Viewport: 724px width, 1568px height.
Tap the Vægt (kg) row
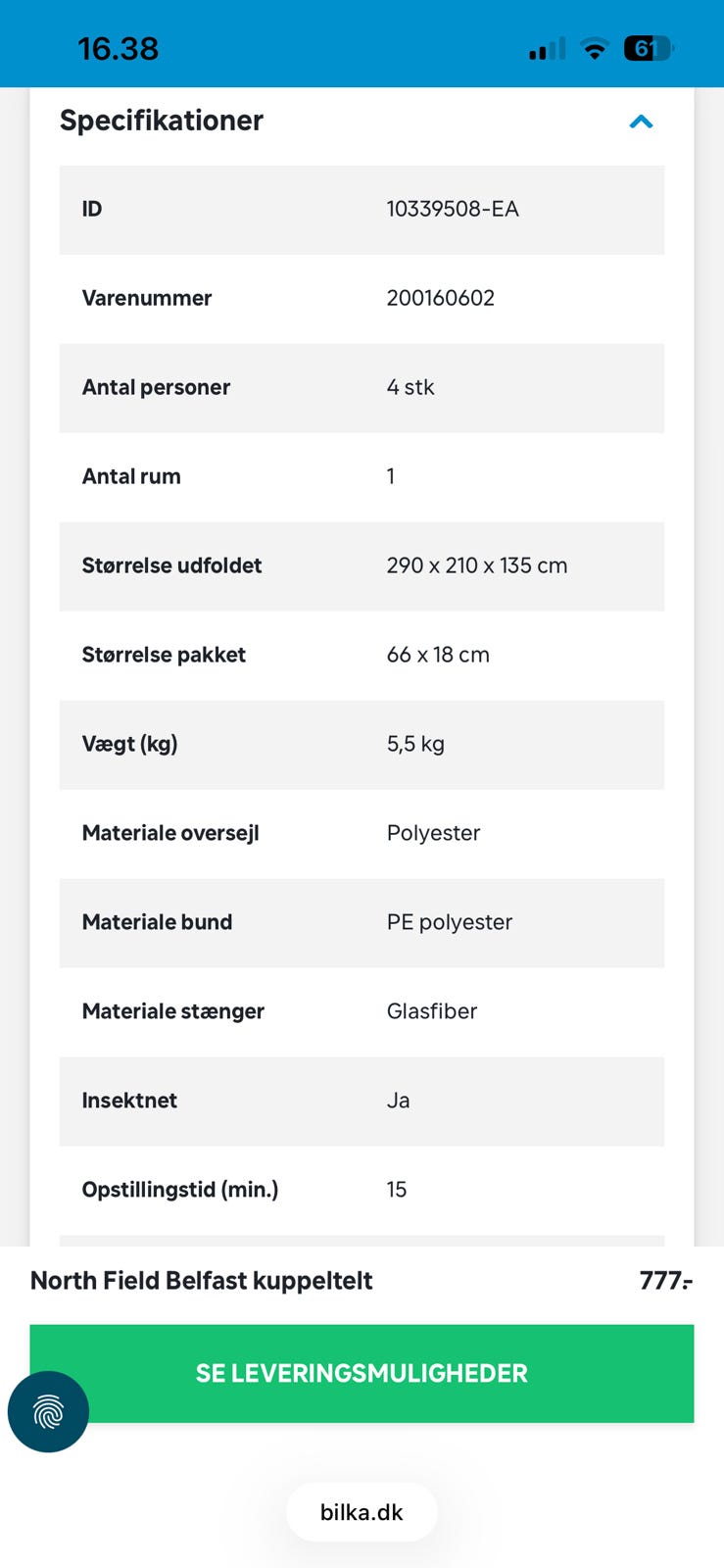(362, 744)
